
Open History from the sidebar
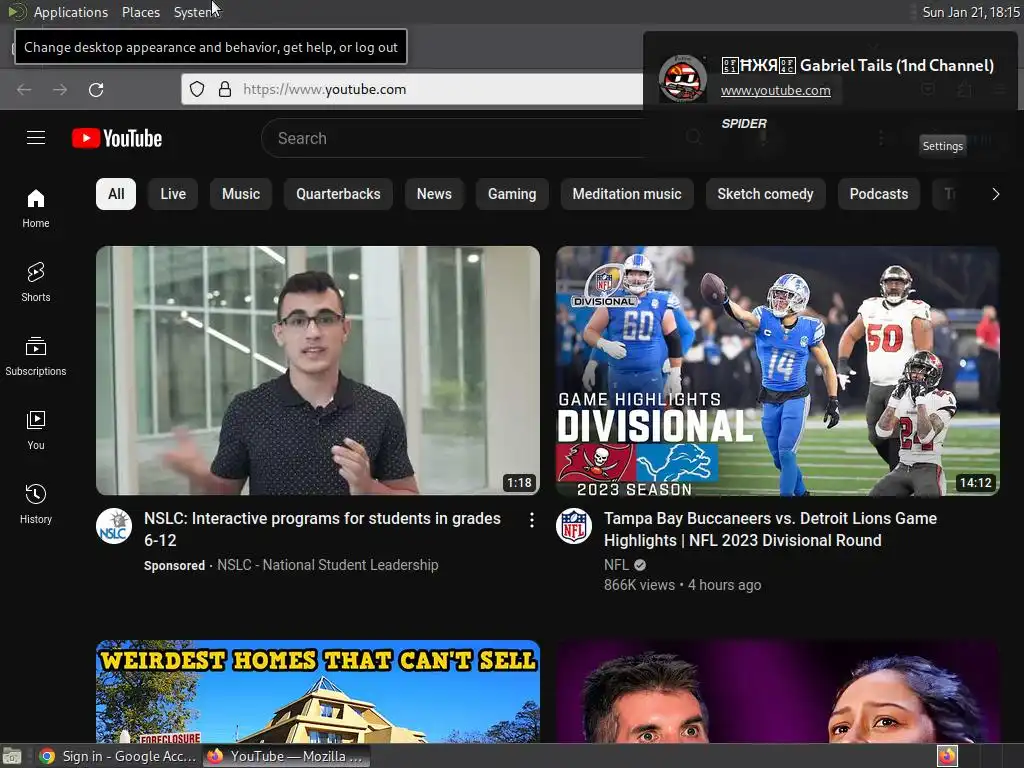[x=36, y=504]
